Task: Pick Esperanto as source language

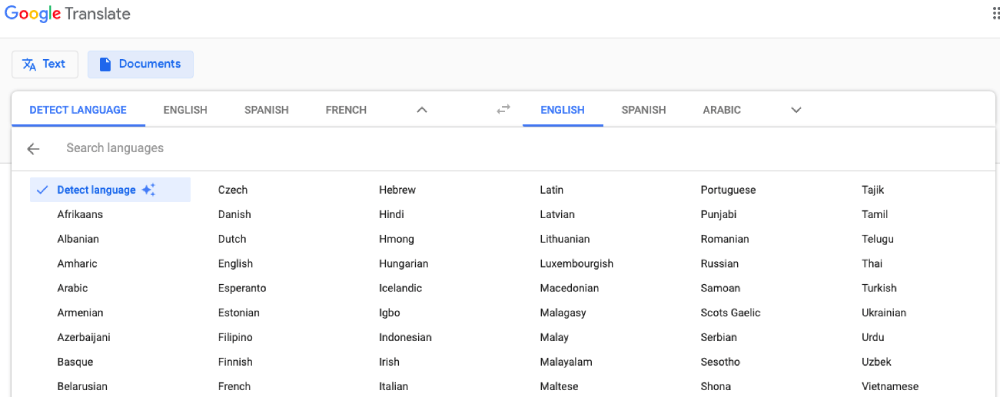Action: tap(242, 288)
